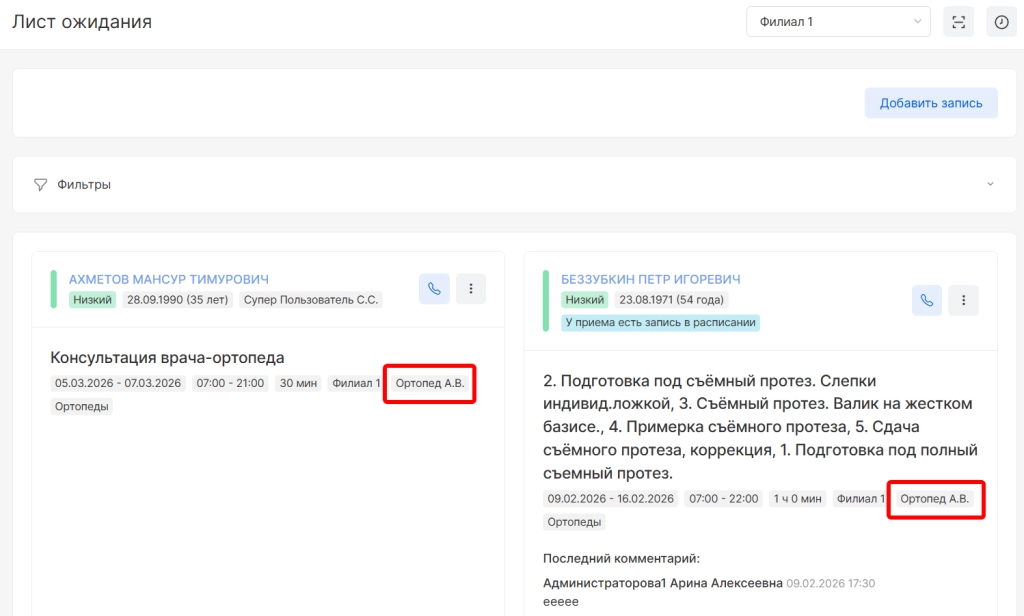Click Ортопед А.В. tag on Беззубкин card
The height and width of the screenshot is (616, 1024).
point(935,499)
